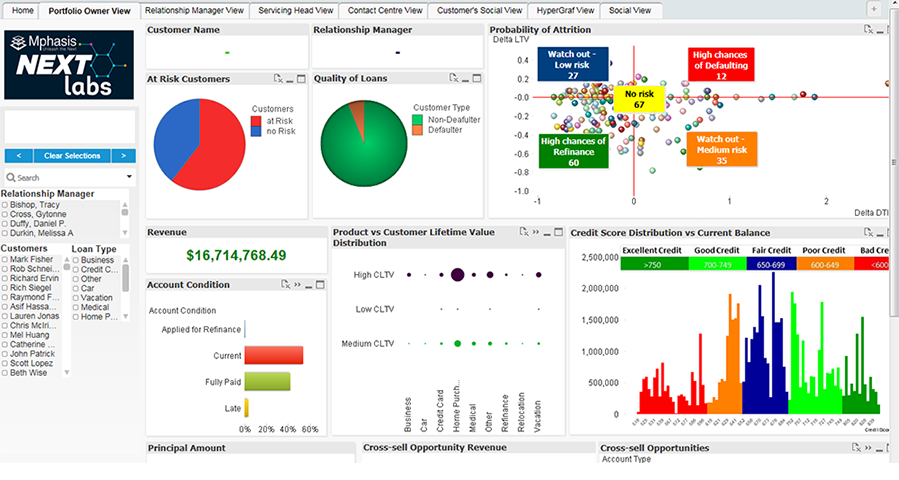The height and width of the screenshot is (480, 899).
Task: Switch to Relationship Manager View tab
Action: 194,10
